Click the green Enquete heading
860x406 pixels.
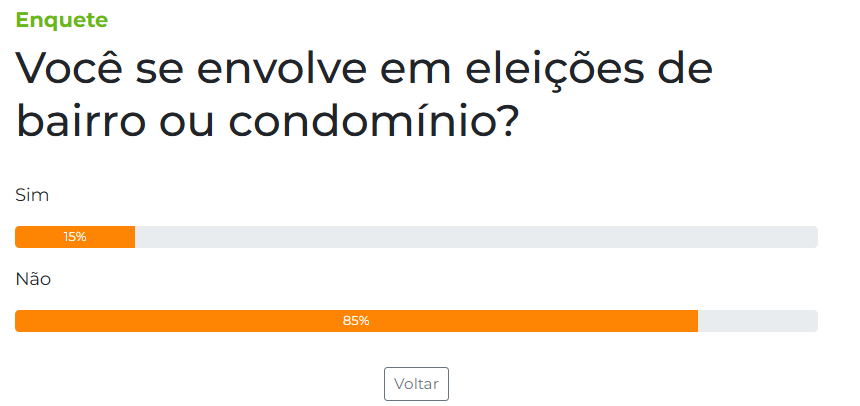click(62, 20)
